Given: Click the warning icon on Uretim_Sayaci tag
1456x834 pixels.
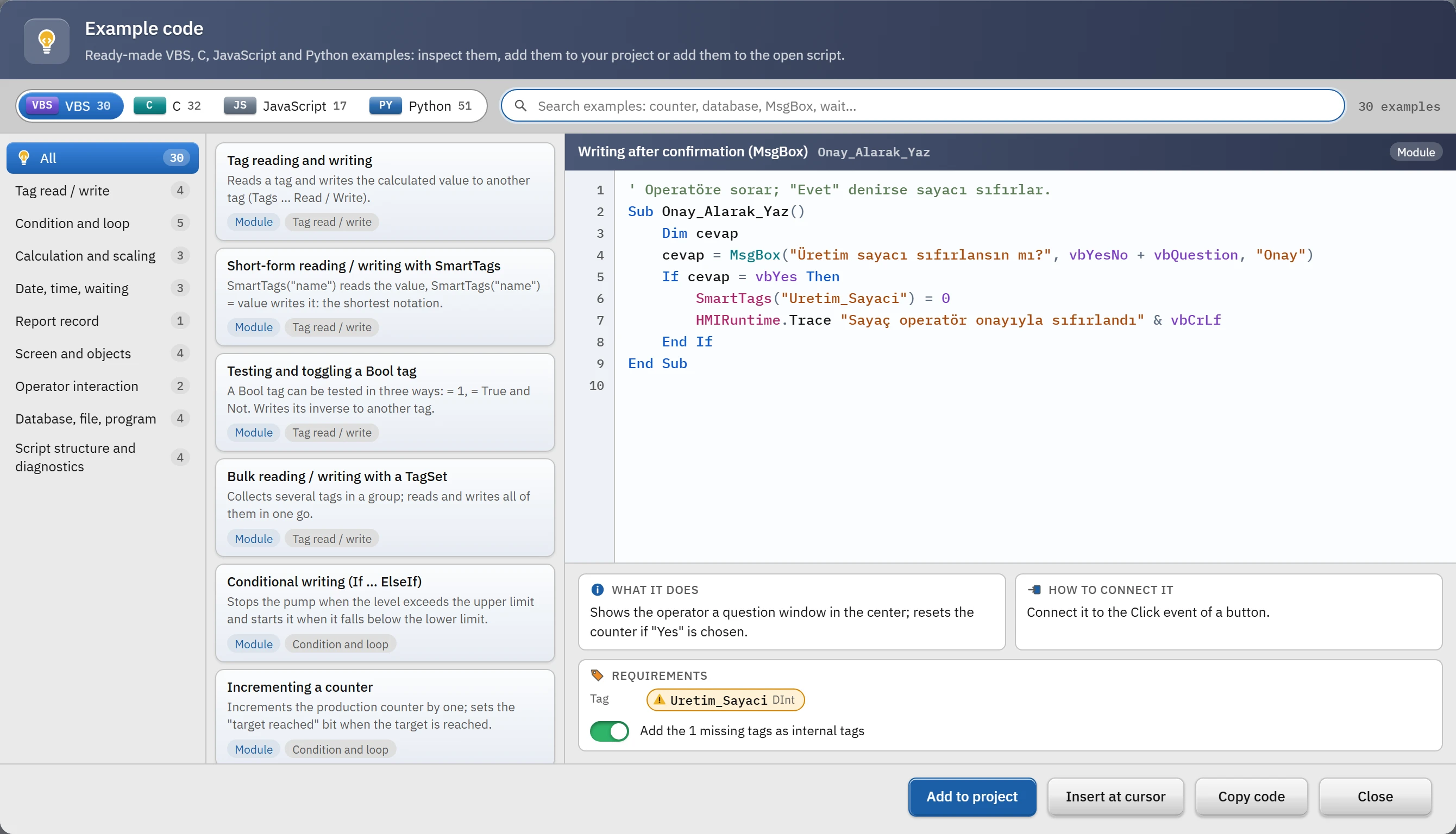Looking at the screenshot, I should [660, 699].
